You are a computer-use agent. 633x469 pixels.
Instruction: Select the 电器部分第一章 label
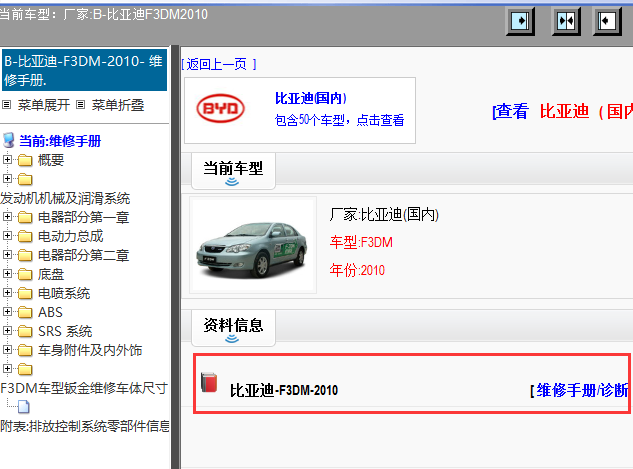[84, 217]
